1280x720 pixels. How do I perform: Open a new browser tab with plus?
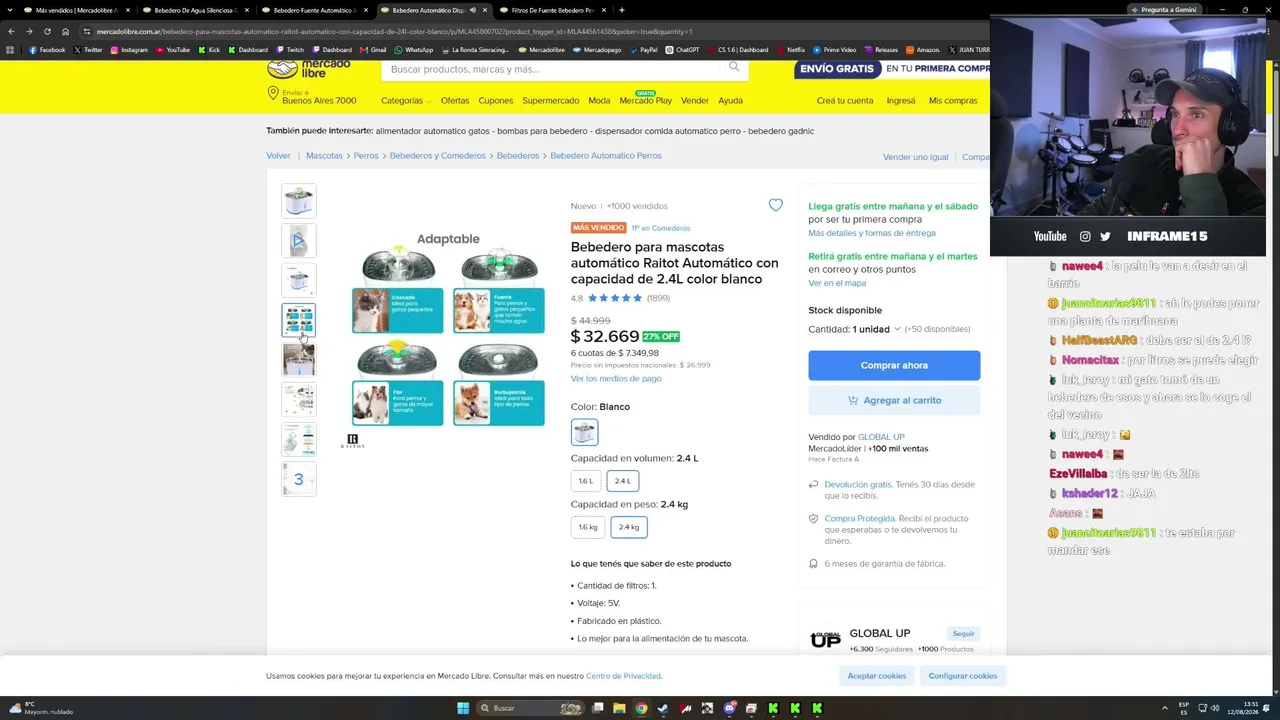point(622,10)
